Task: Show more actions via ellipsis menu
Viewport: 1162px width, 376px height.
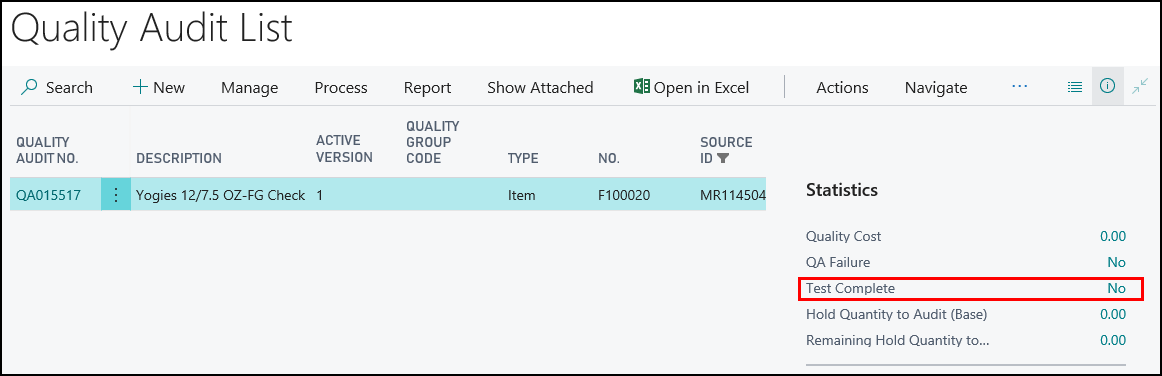Action: coord(1020,87)
